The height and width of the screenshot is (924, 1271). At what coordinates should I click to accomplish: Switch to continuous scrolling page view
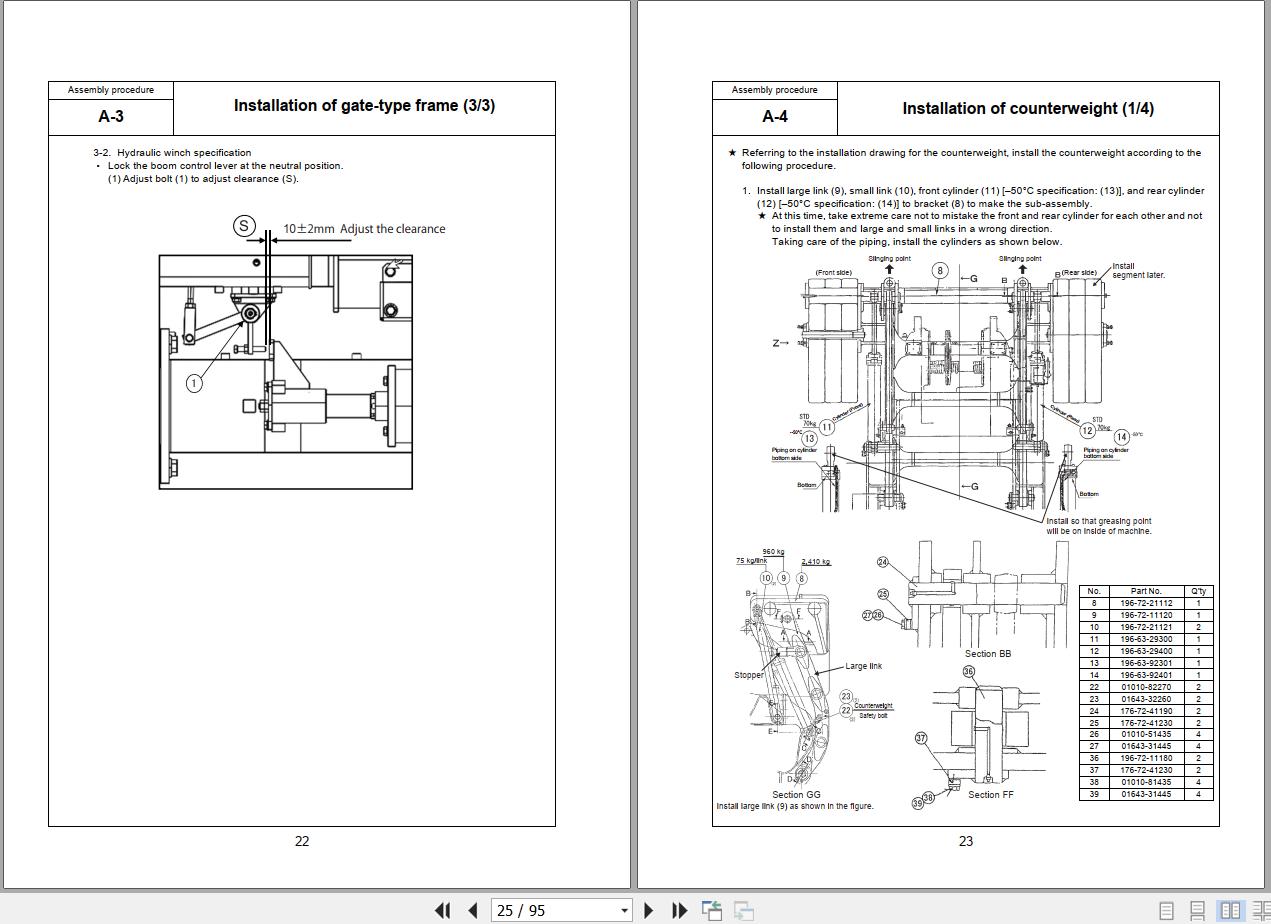[x=1197, y=910]
